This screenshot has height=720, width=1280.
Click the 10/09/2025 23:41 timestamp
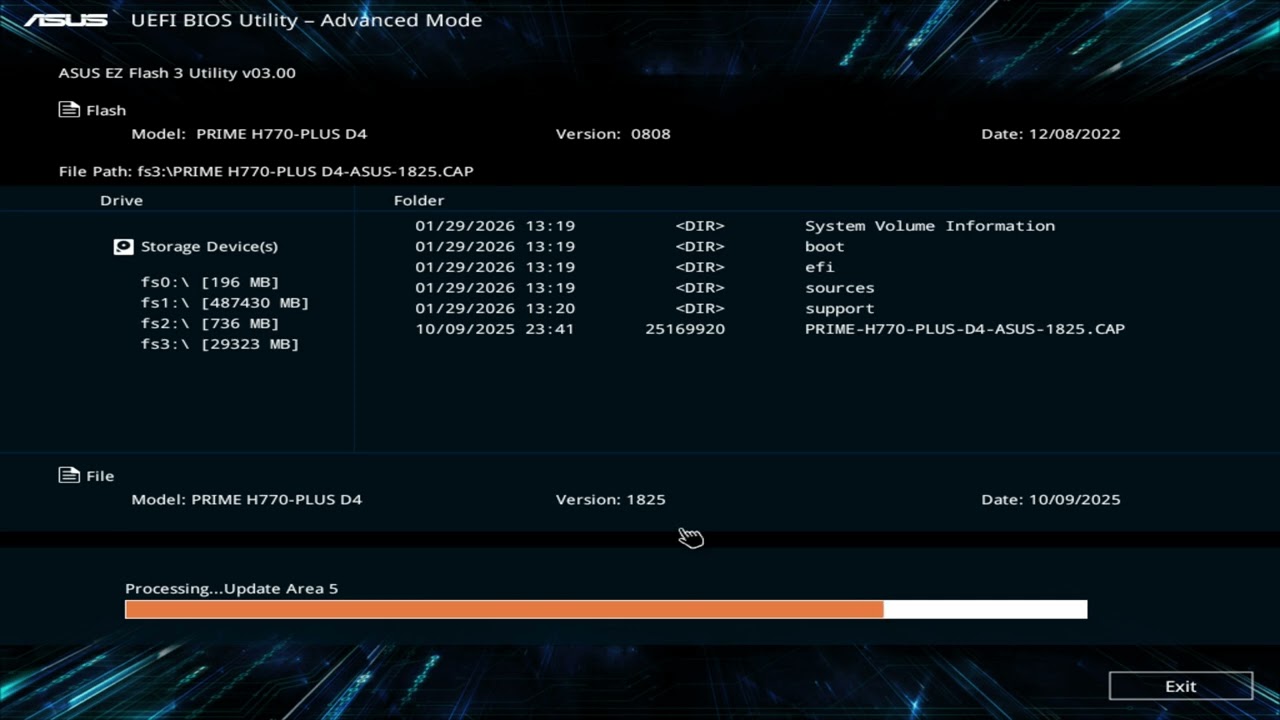coord(495,329)
